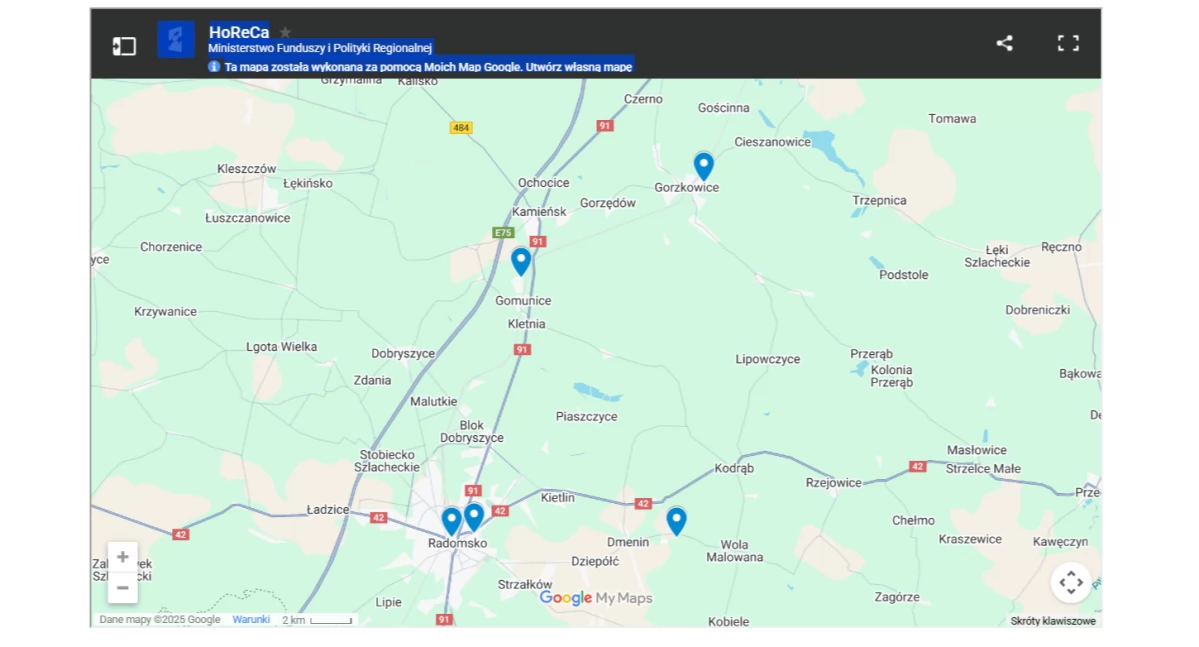The height and width of the screenshot is (647, 1199).
Task: Click the blue marker near Gorzkowice
Action: click(x=703, y=166)
